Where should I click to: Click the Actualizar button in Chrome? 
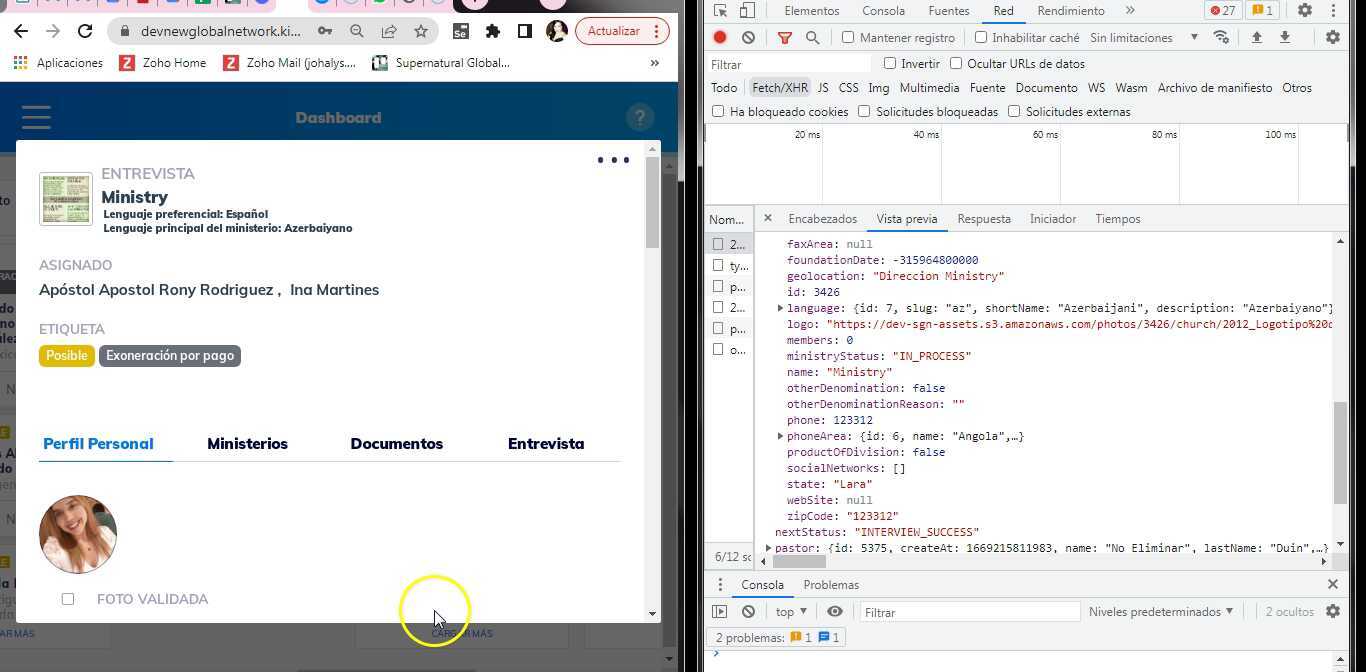pyautogui.click(x=613, y=31)
